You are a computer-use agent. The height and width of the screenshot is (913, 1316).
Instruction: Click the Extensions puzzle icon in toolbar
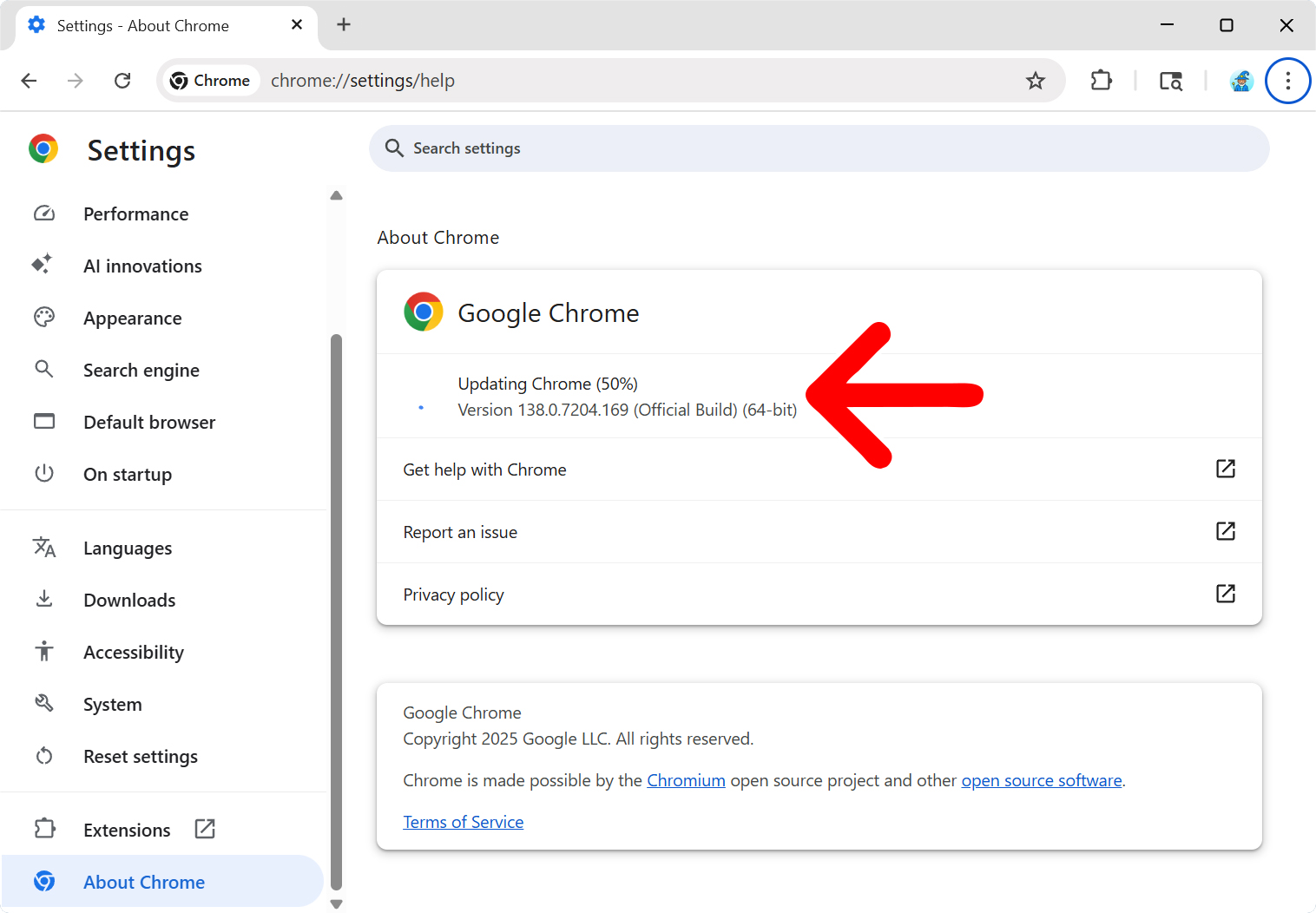[x=1101, y=81]
